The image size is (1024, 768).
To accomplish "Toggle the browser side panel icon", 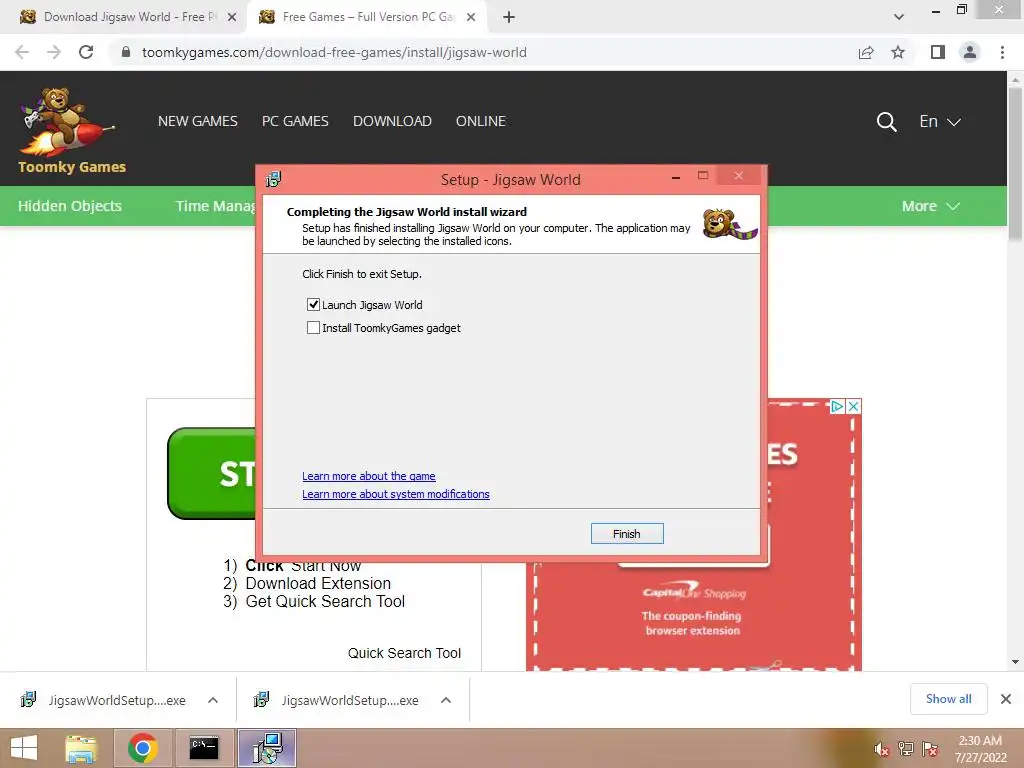I will pyautogui.click(x=938, y=52).
